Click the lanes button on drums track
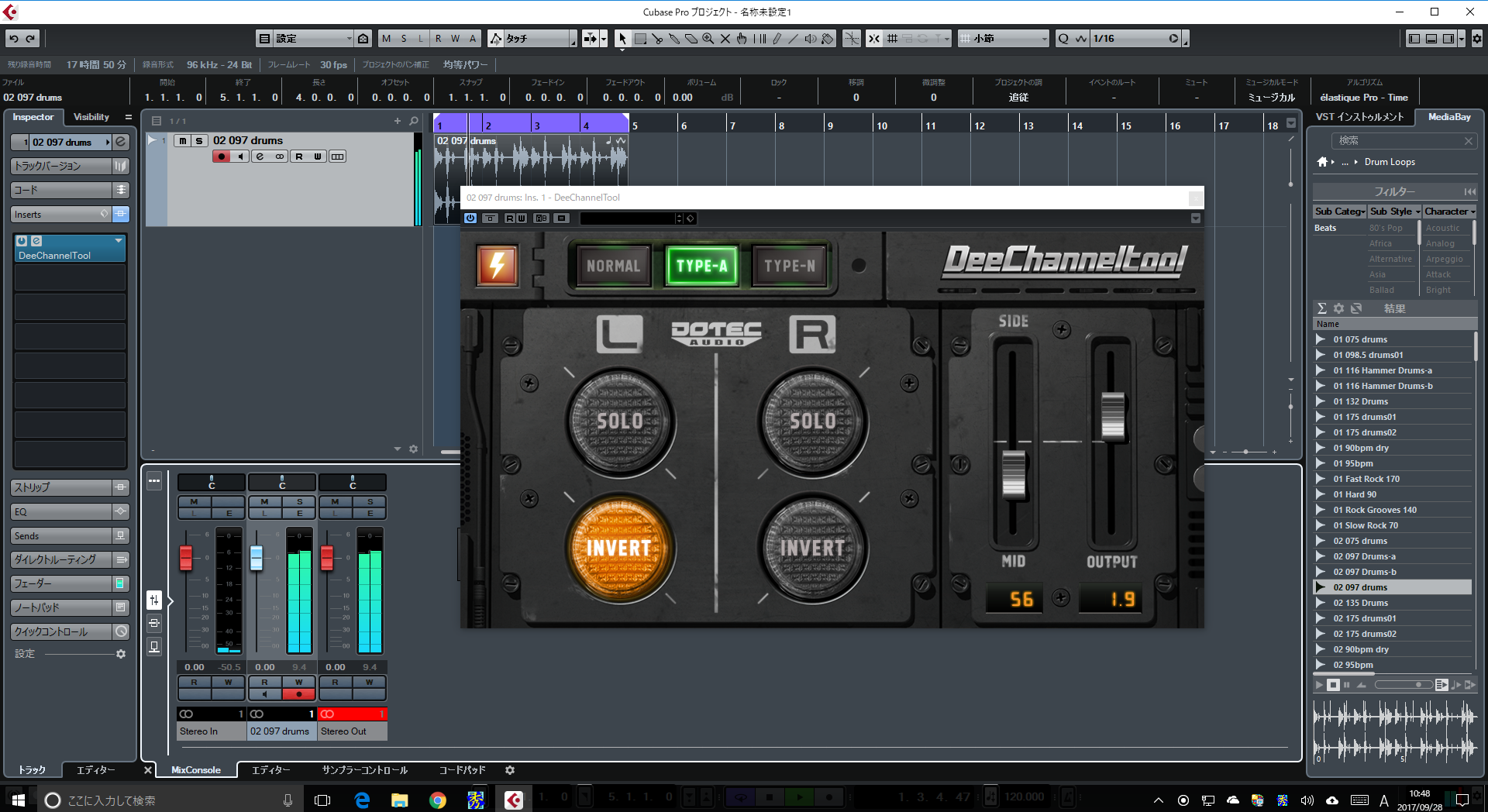The height and width of the screenshot is (812, 1488). 337,157
